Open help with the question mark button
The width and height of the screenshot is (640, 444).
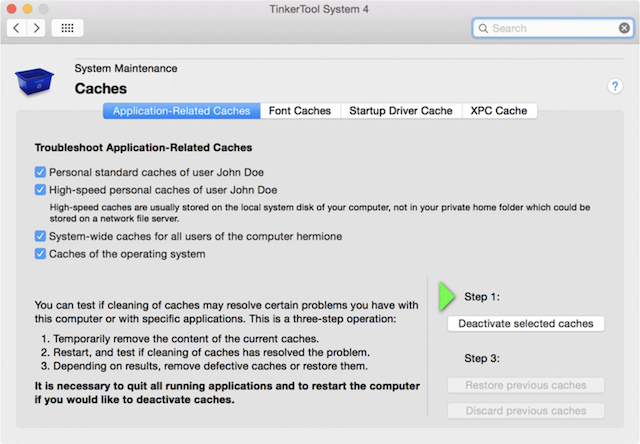[615, 86]
